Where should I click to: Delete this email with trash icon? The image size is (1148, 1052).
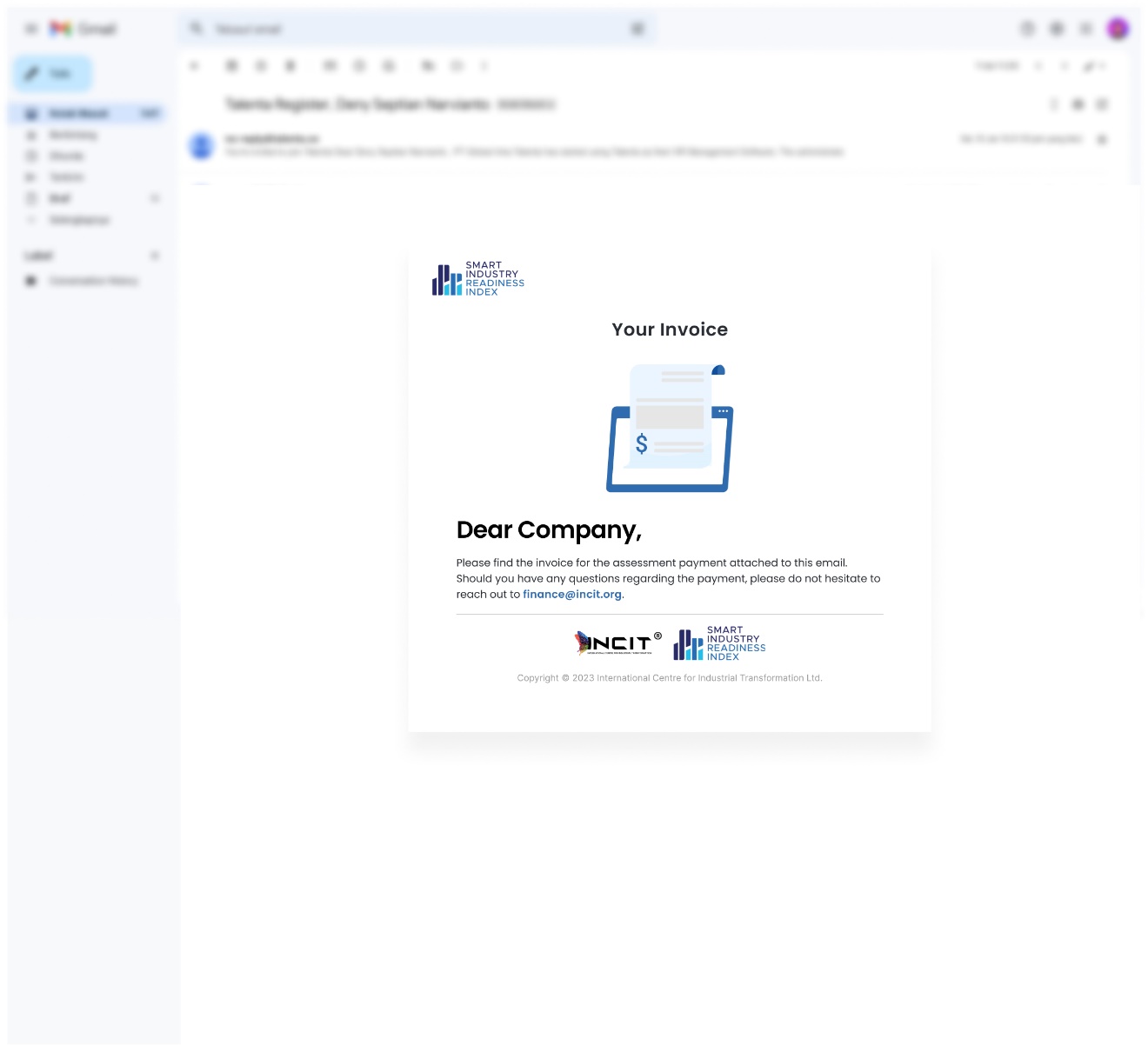coord(290,66)
